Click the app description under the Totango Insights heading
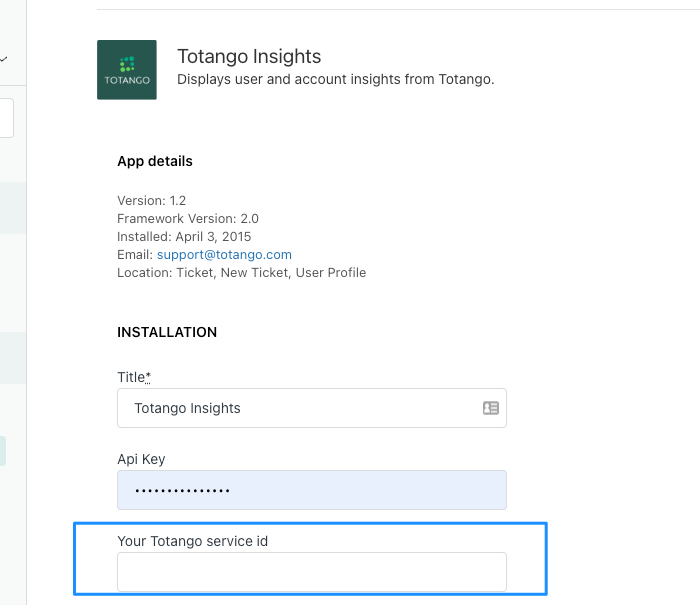 click(336, 79)
